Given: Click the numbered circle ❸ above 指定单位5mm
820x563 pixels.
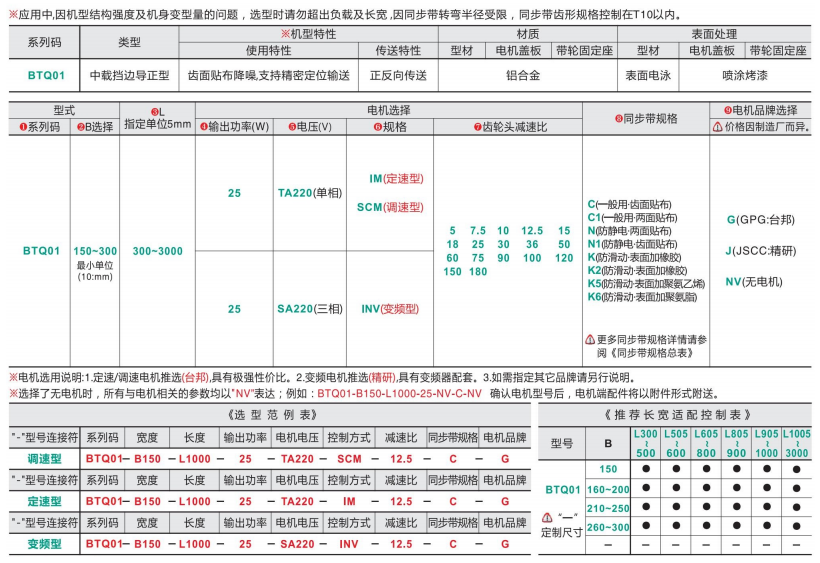Looking at the screenshot, I should click(154, 111).
